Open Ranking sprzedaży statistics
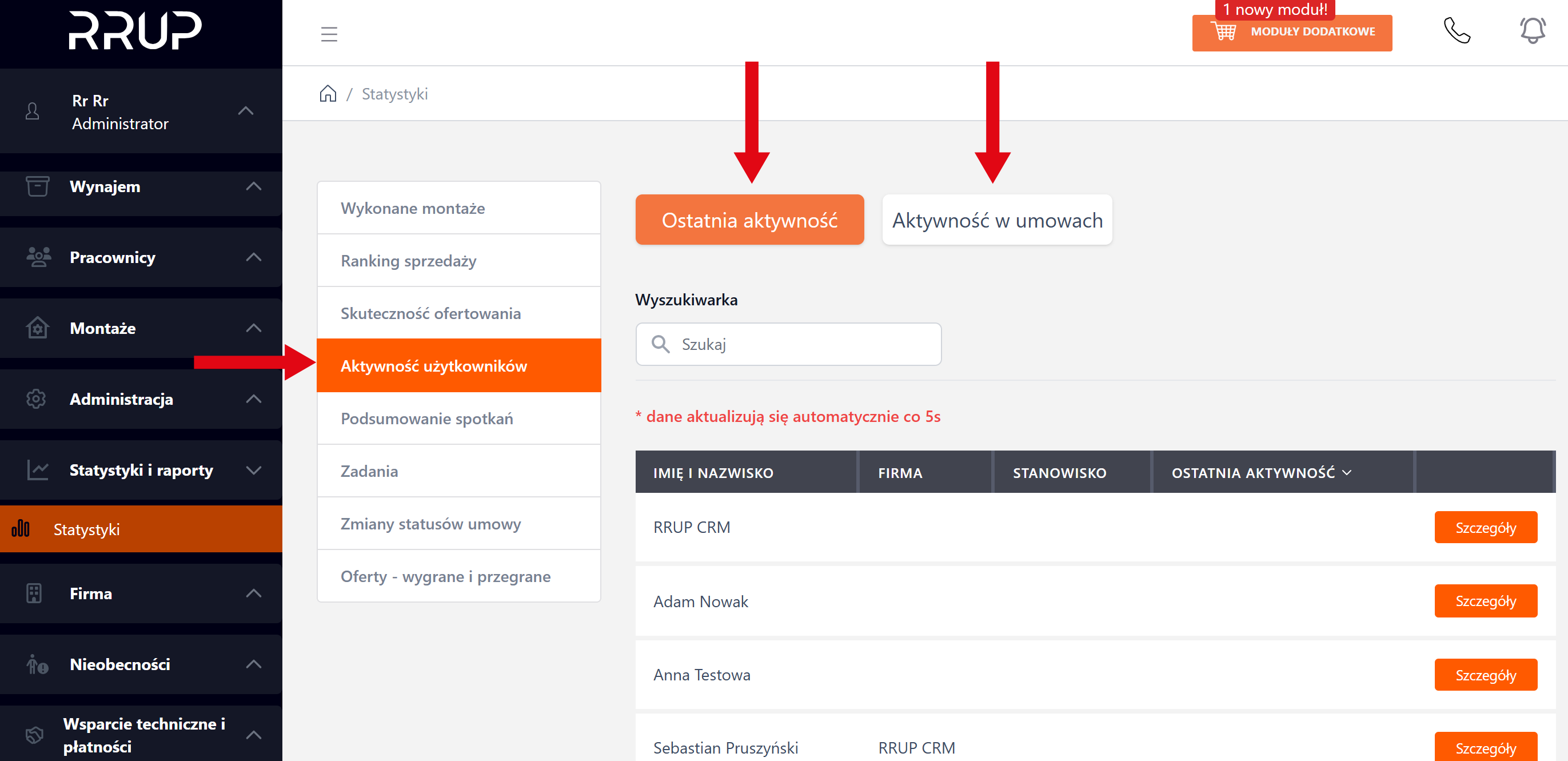The width and height of the screenshot is (1568, 761). coord(409,261)
